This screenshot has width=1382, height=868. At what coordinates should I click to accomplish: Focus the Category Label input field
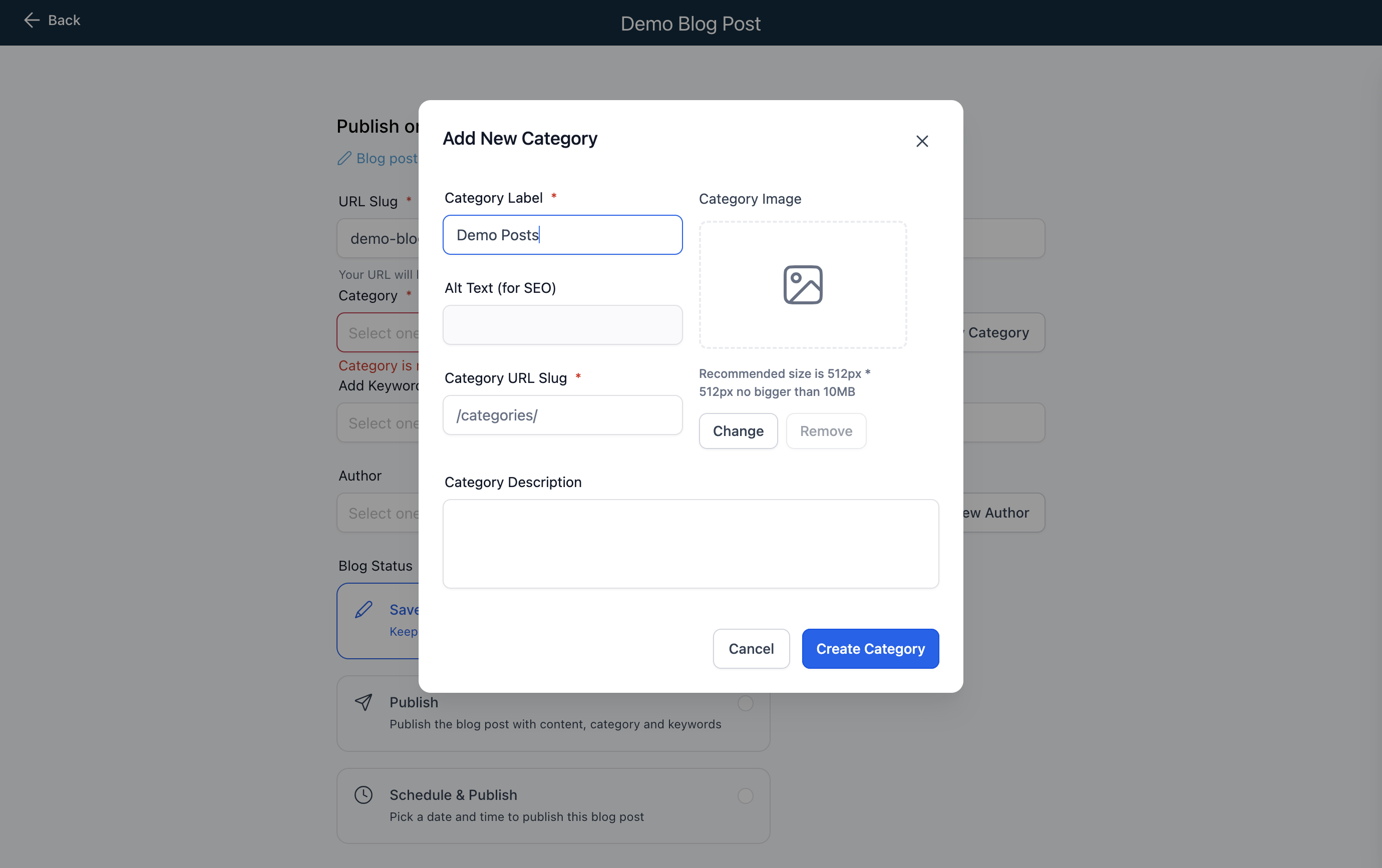[x=562, y=235]
